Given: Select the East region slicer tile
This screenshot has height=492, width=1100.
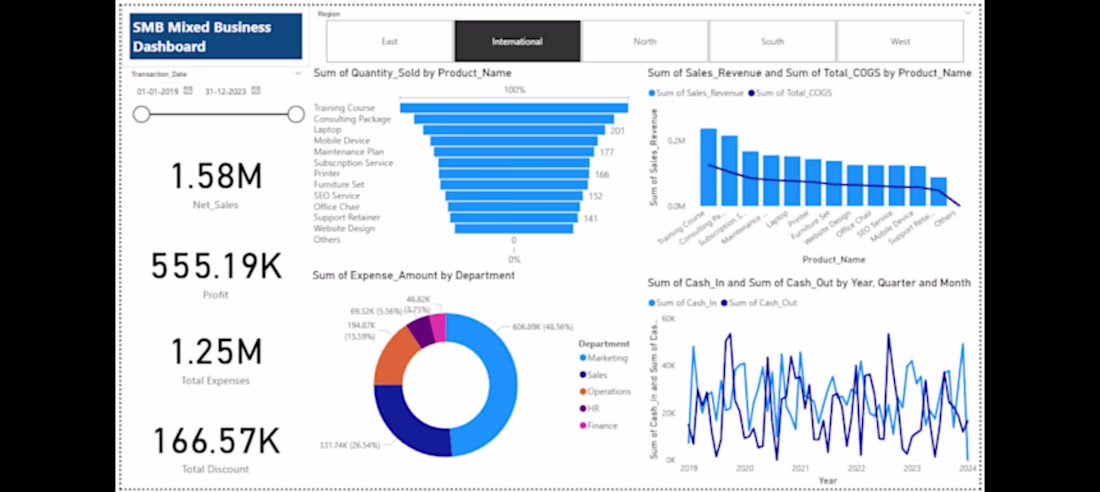Looking at the screenshot, I should (x=389, y=41).
